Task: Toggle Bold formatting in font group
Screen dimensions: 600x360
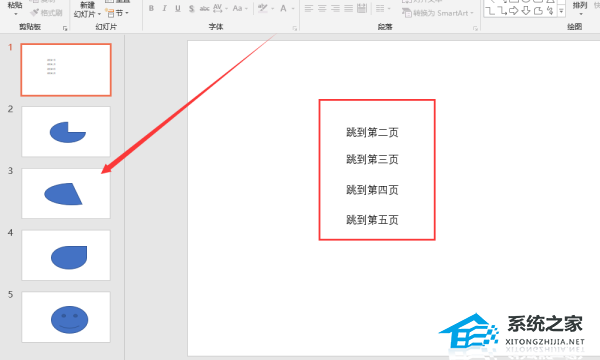Action: (152, 8)
